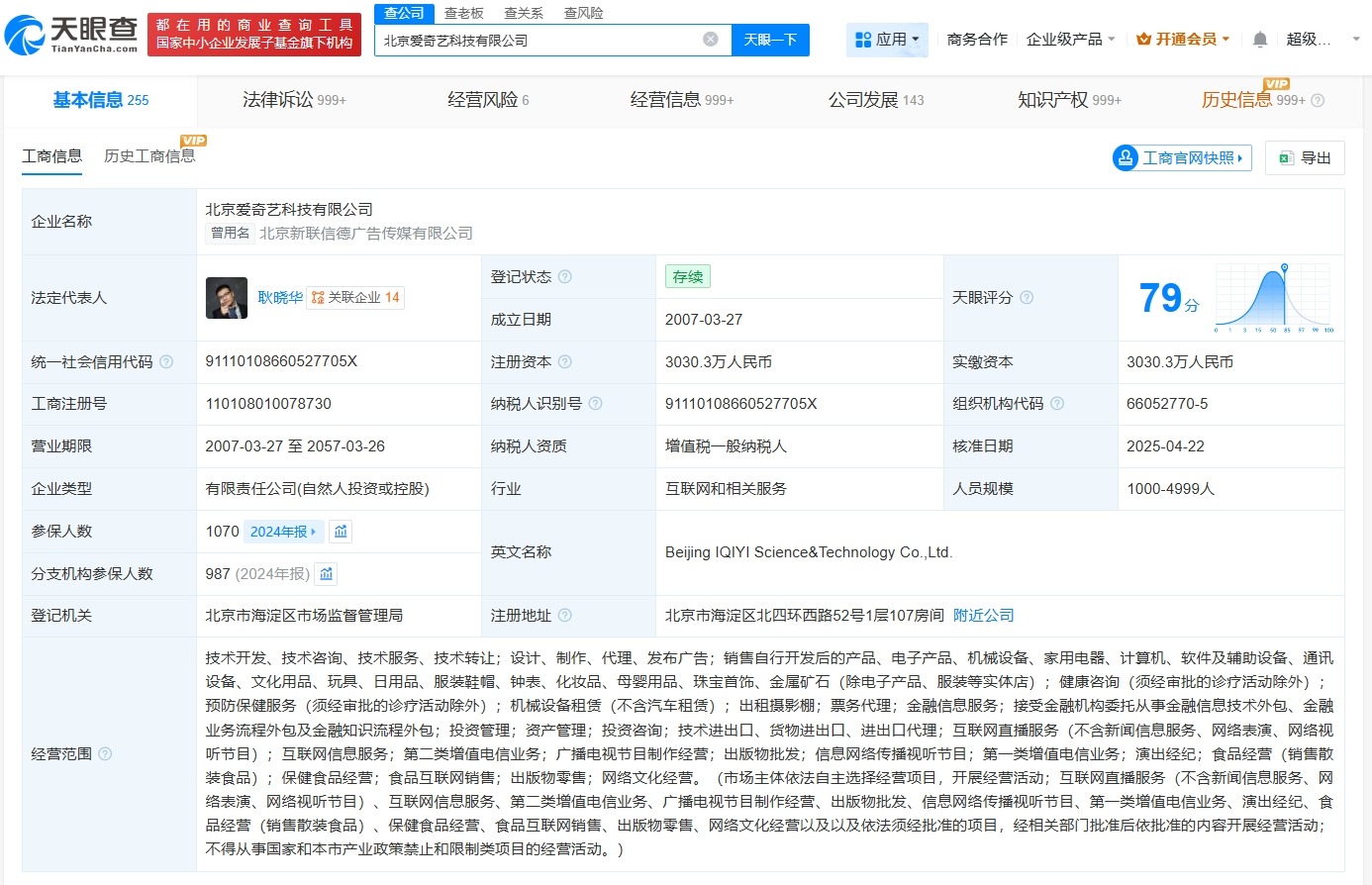
Task: Click the help icon next to 天眼评分
Action: [x=1028, y=297]
